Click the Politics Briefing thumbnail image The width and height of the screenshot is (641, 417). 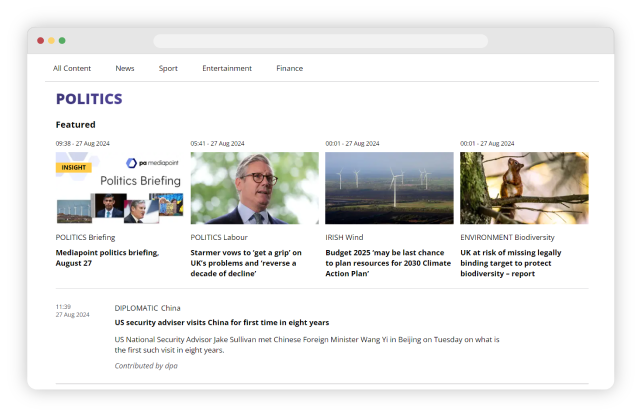(x=119, y=190)
